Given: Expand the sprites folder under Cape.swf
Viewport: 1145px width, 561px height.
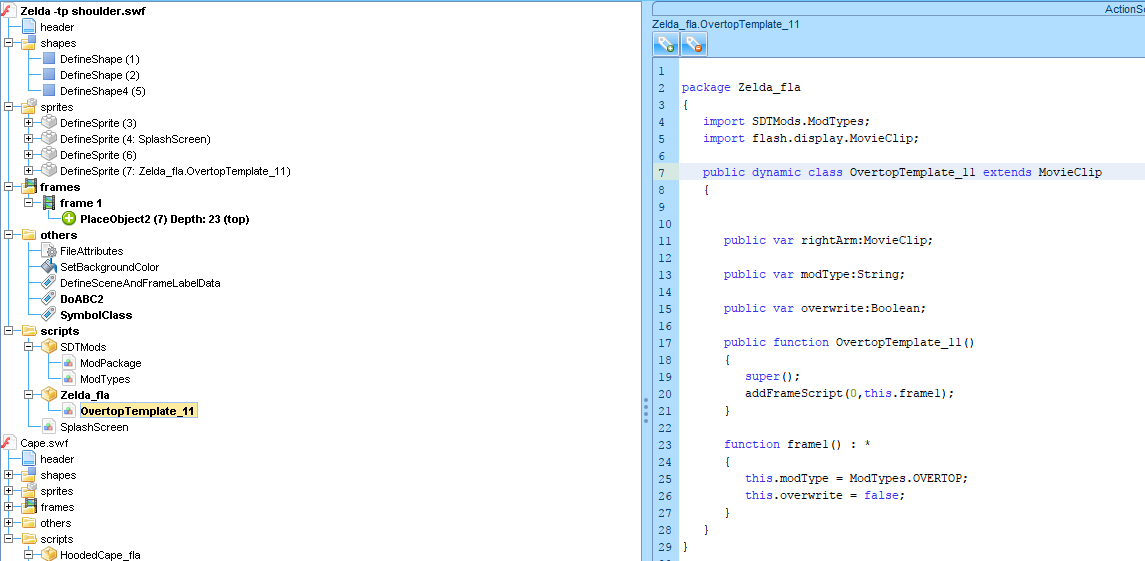Looking at the screenshot, I should (x=9, y=491).
